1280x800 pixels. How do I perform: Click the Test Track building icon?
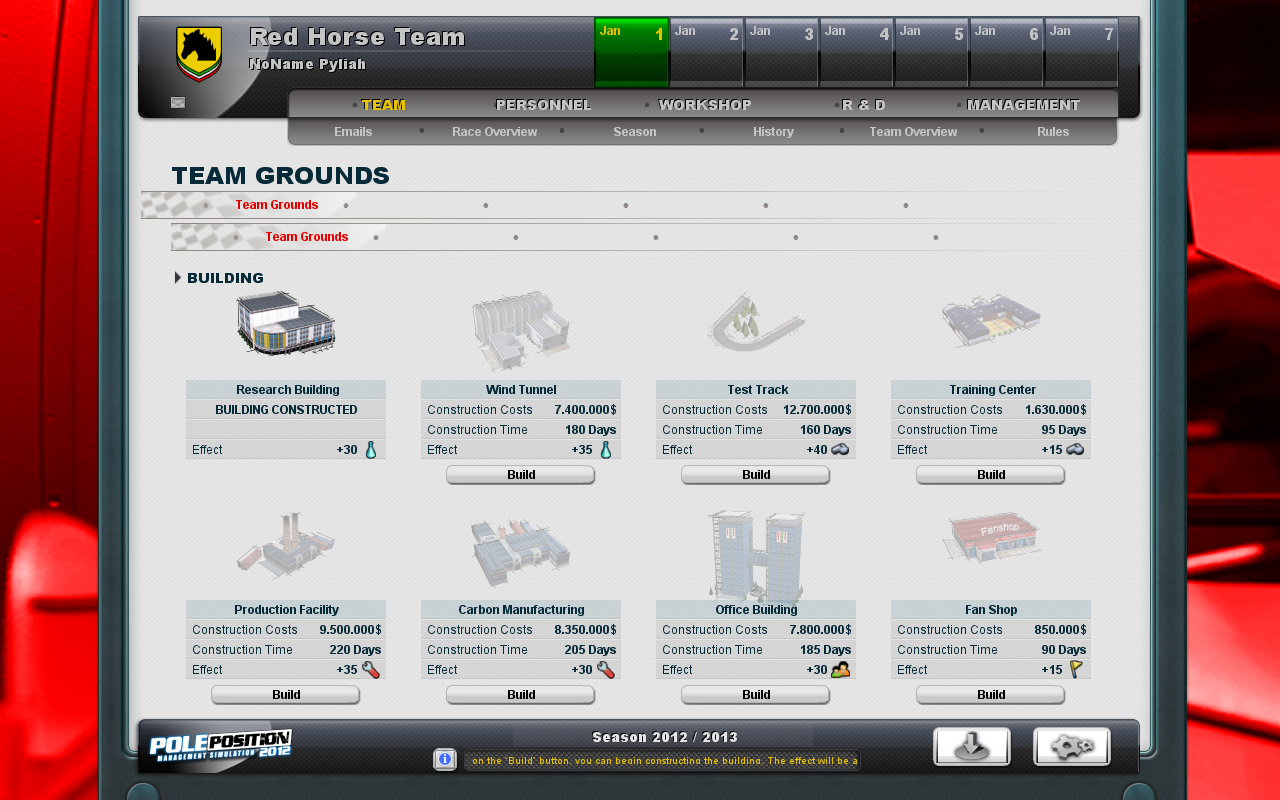tap(756, 323)
